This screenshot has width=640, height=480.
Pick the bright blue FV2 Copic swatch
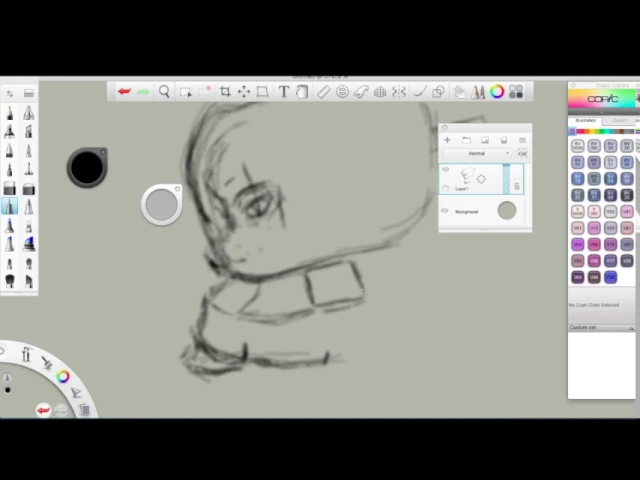(x=610, y=277)
